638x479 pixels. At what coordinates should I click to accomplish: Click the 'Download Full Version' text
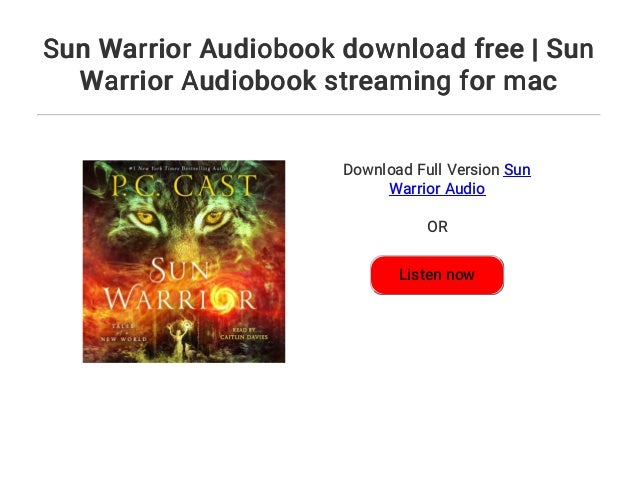[x=421, y=170]
